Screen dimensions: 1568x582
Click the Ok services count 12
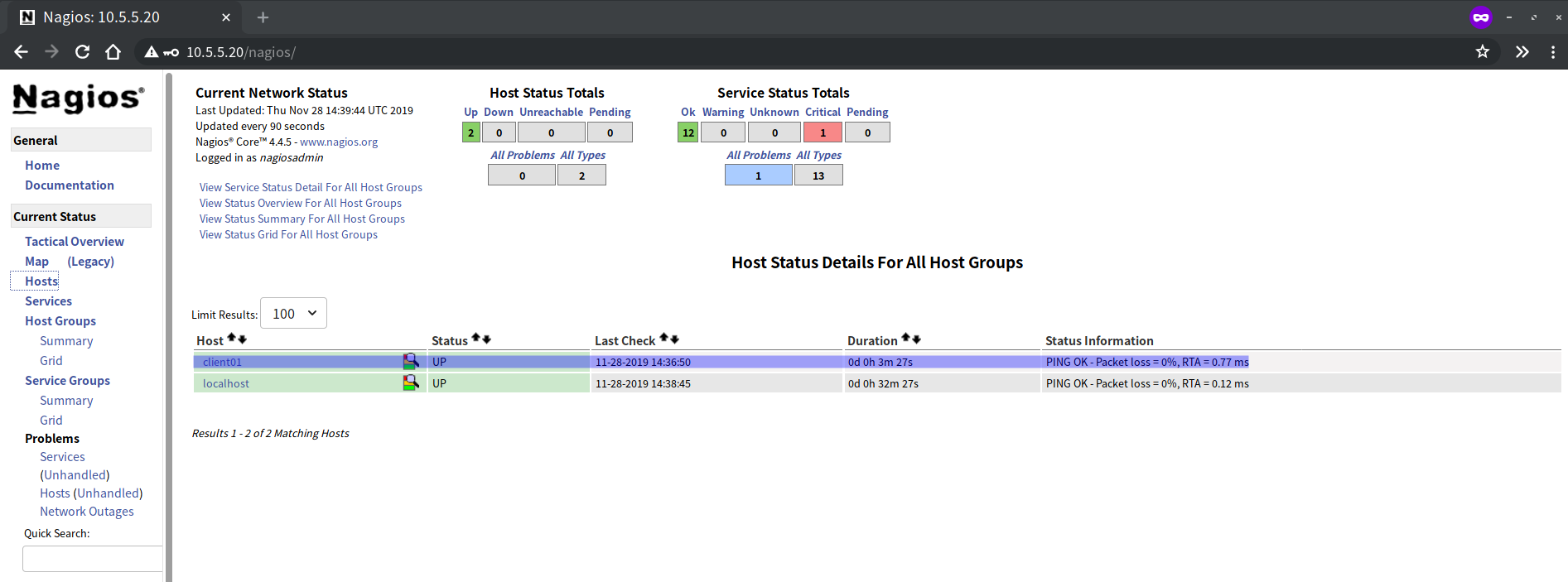688,132
